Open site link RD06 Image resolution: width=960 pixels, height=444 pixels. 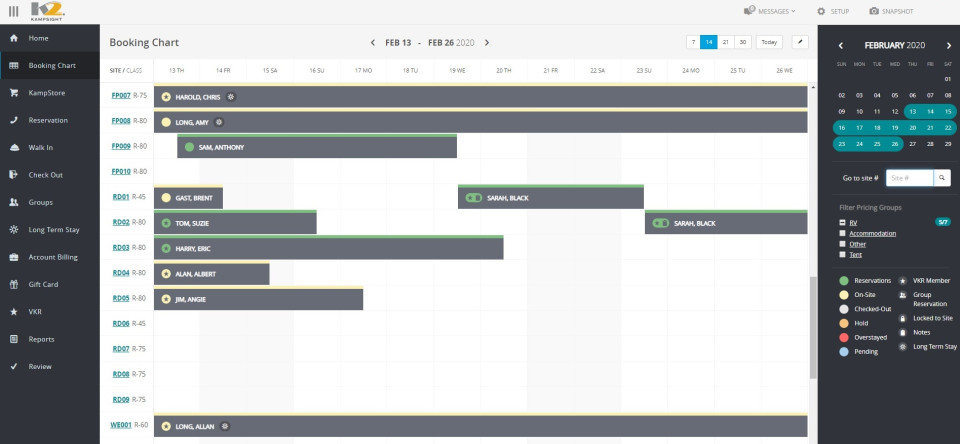tap(121, 323)
